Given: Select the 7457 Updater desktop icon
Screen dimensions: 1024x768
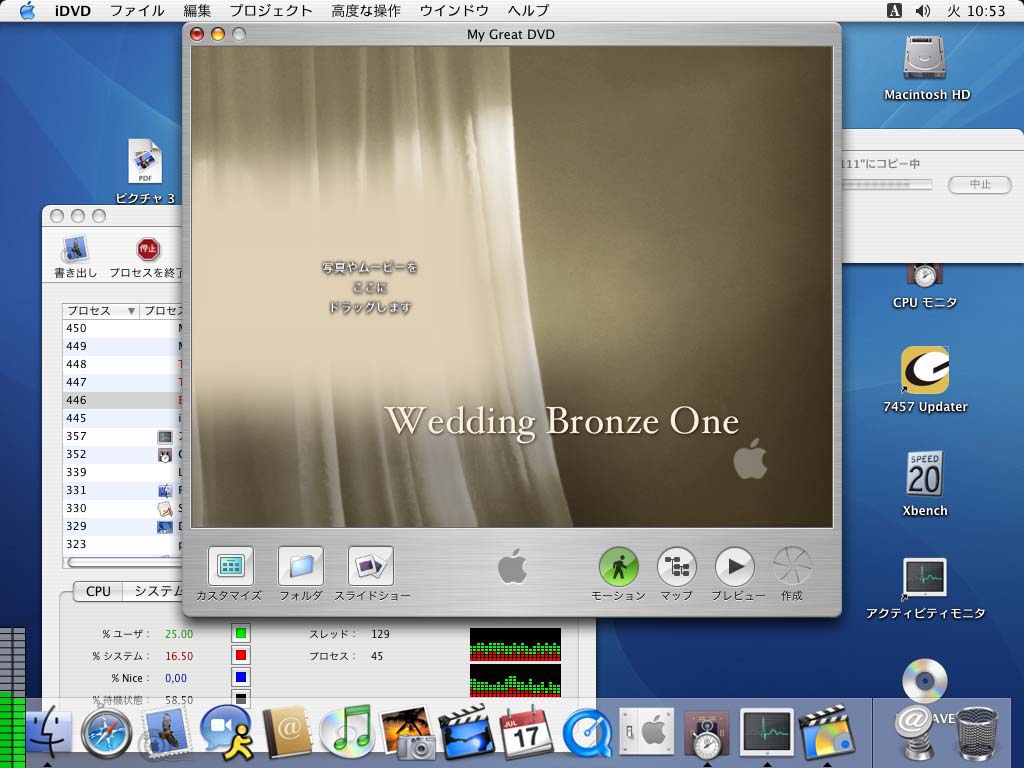Looking at the screenshot, I should pyautogui.click(x=925, y=370).
